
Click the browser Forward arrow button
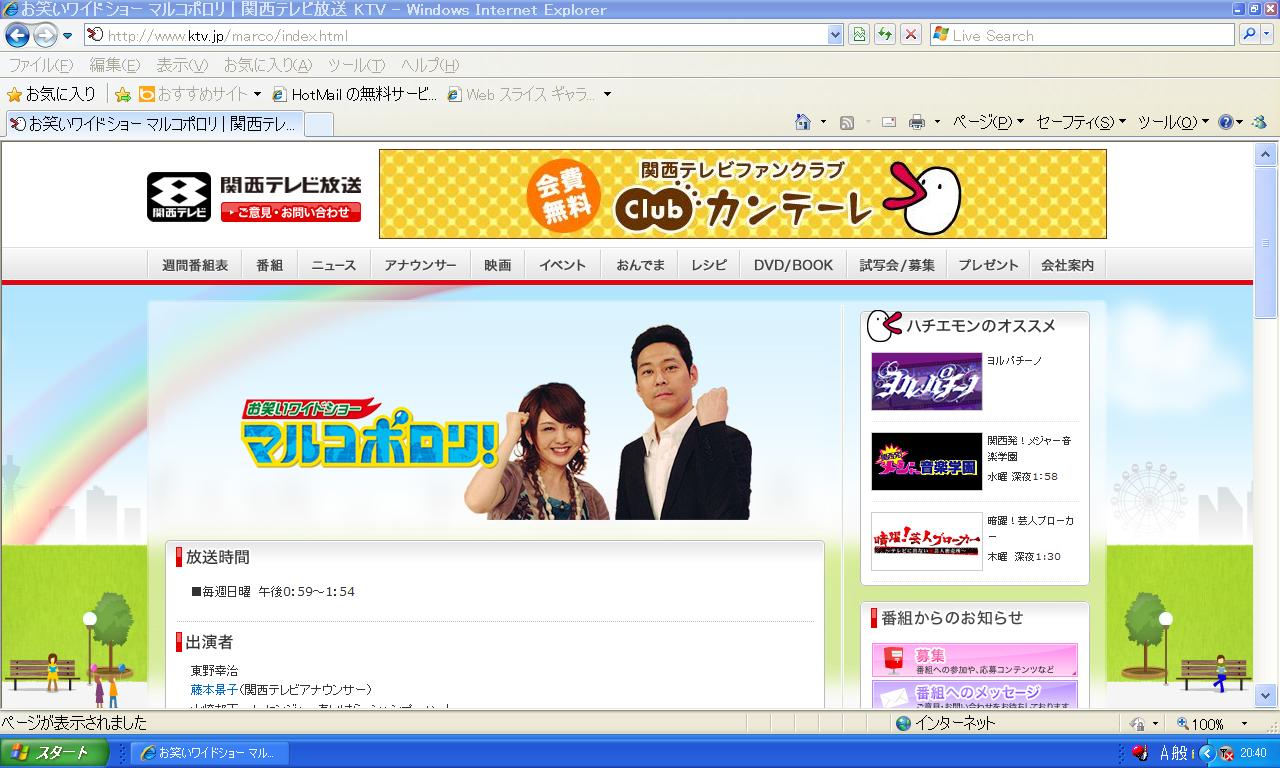click(x=45, y=35)
